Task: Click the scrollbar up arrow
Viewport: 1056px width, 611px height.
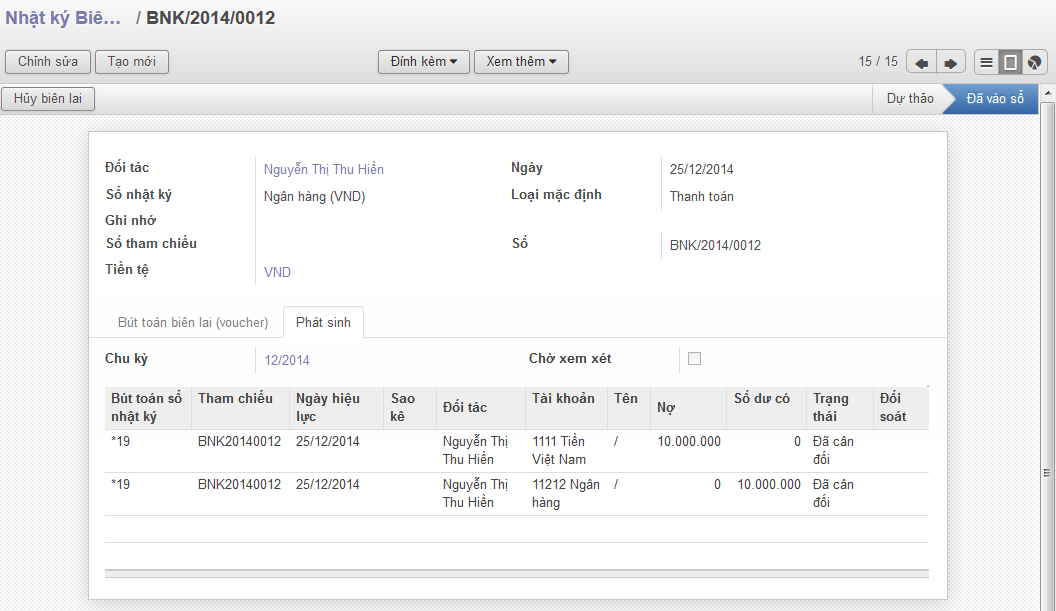Action: coord(1047,95)
